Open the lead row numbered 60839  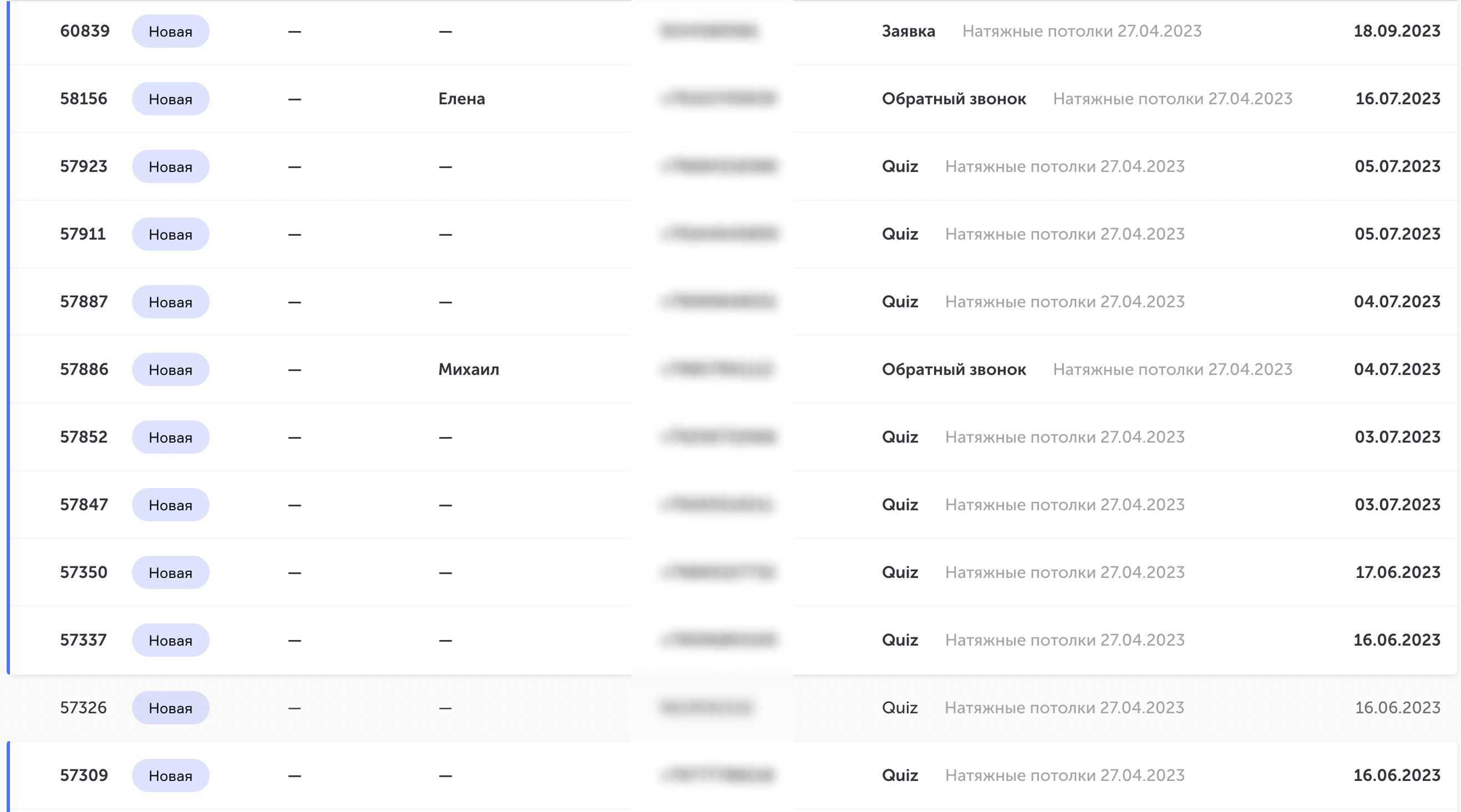click(732, 31)
